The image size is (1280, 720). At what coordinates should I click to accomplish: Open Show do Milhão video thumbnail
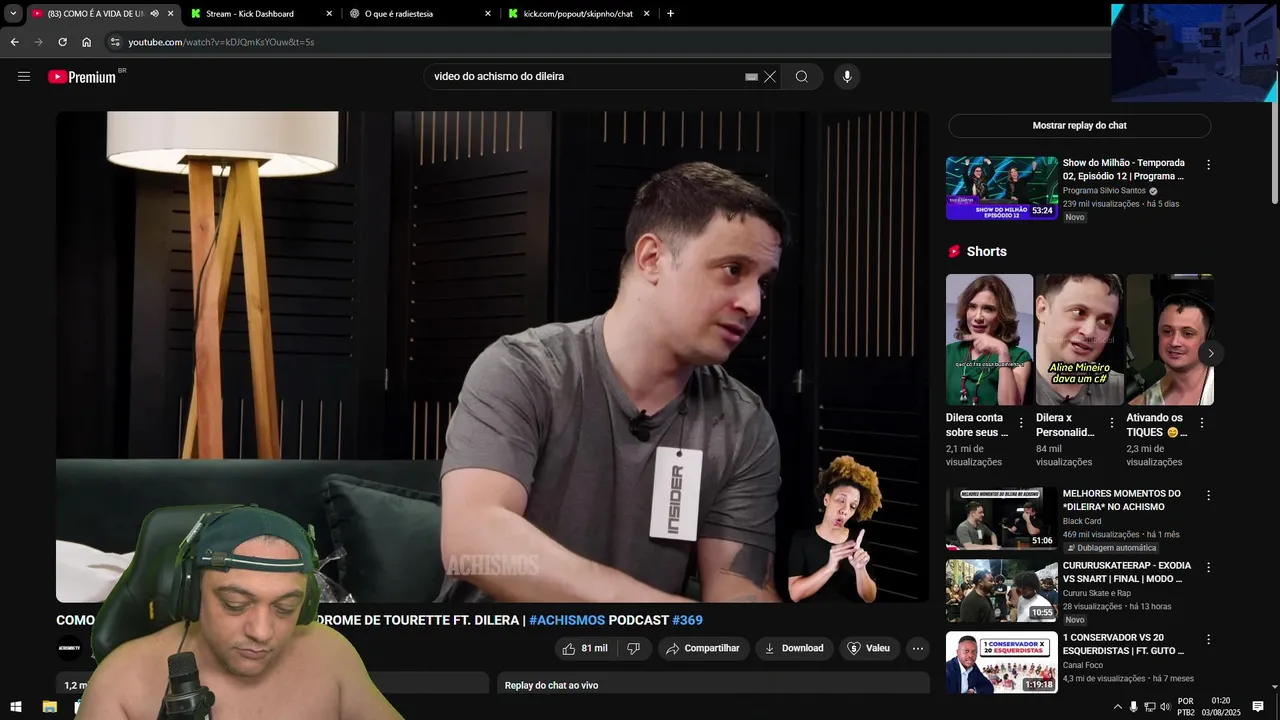(x=1002, y=188)
